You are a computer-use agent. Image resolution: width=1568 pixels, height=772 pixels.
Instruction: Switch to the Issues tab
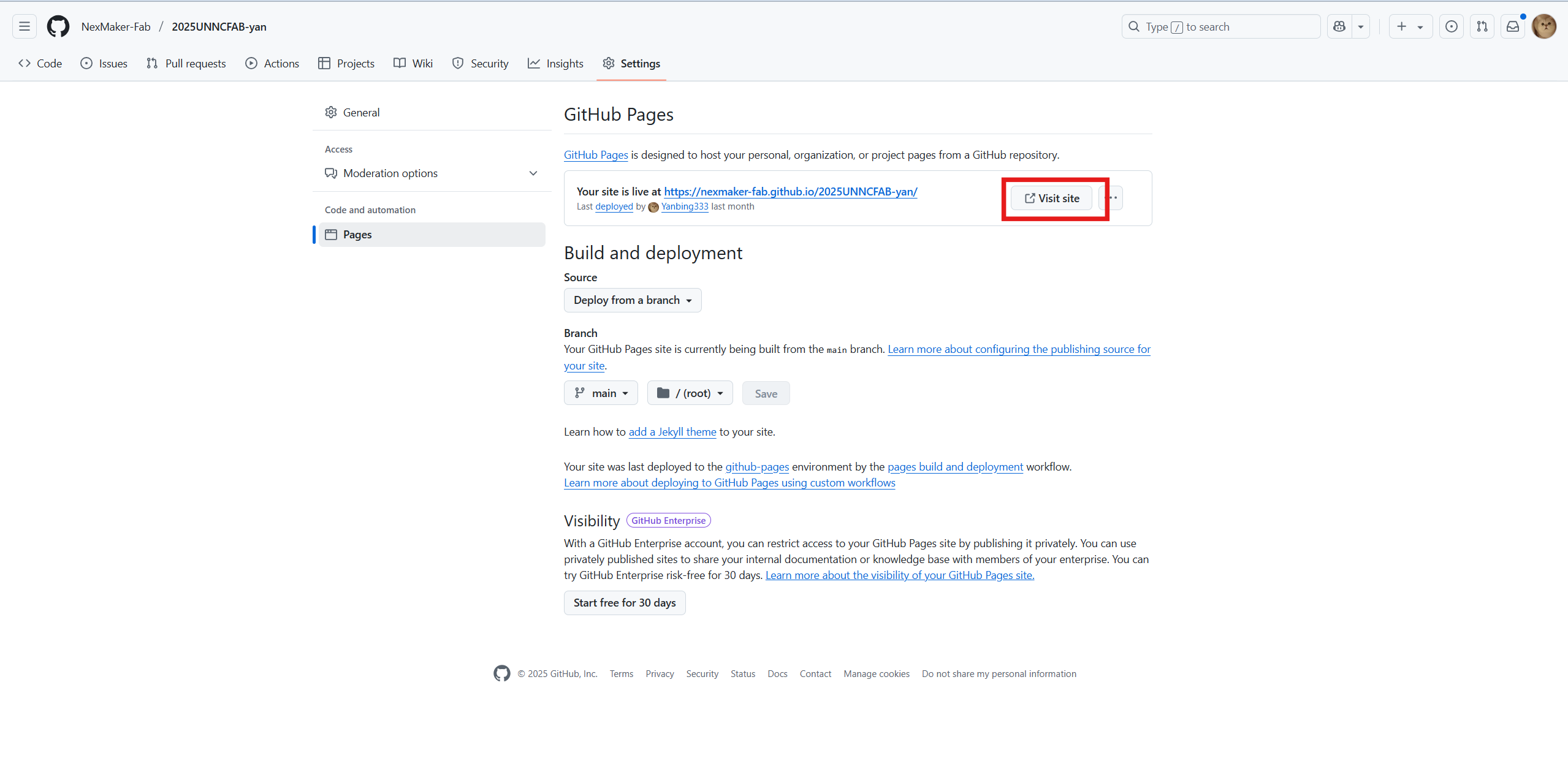tap(104, 63)
